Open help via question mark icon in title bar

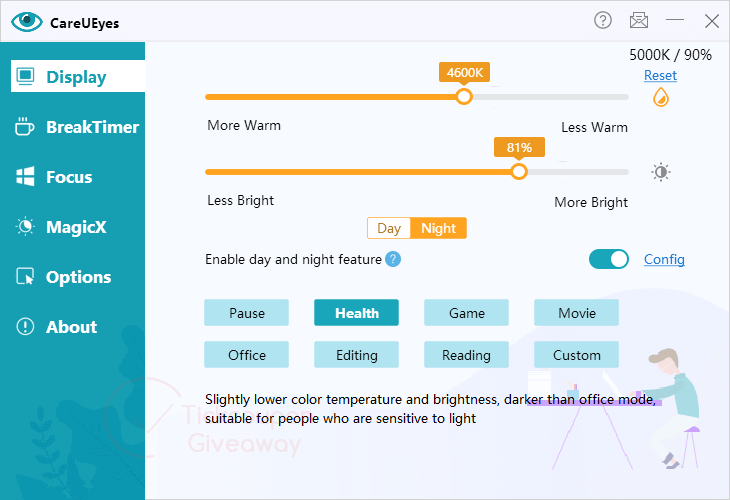(603, 20)
